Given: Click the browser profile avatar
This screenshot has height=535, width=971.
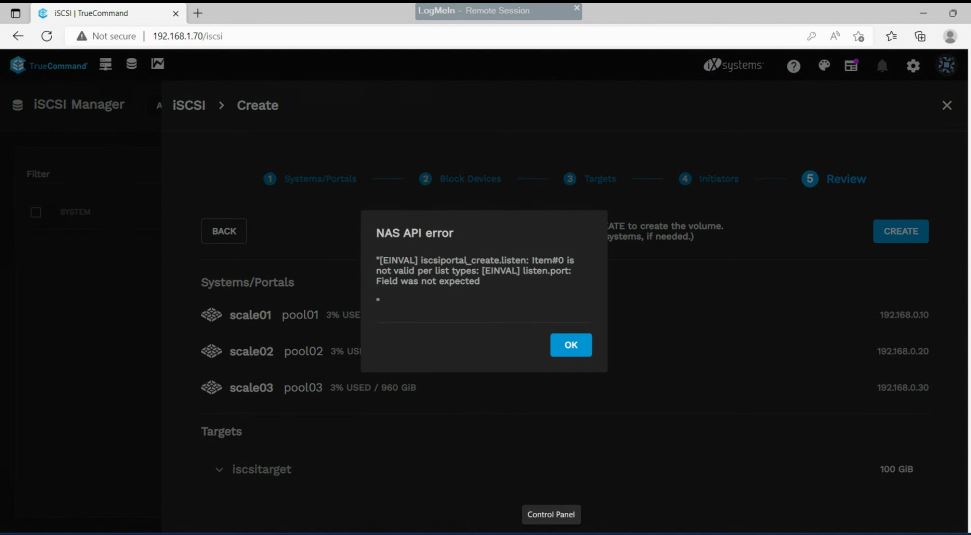Looking at the screenshot, I should 950,37.
